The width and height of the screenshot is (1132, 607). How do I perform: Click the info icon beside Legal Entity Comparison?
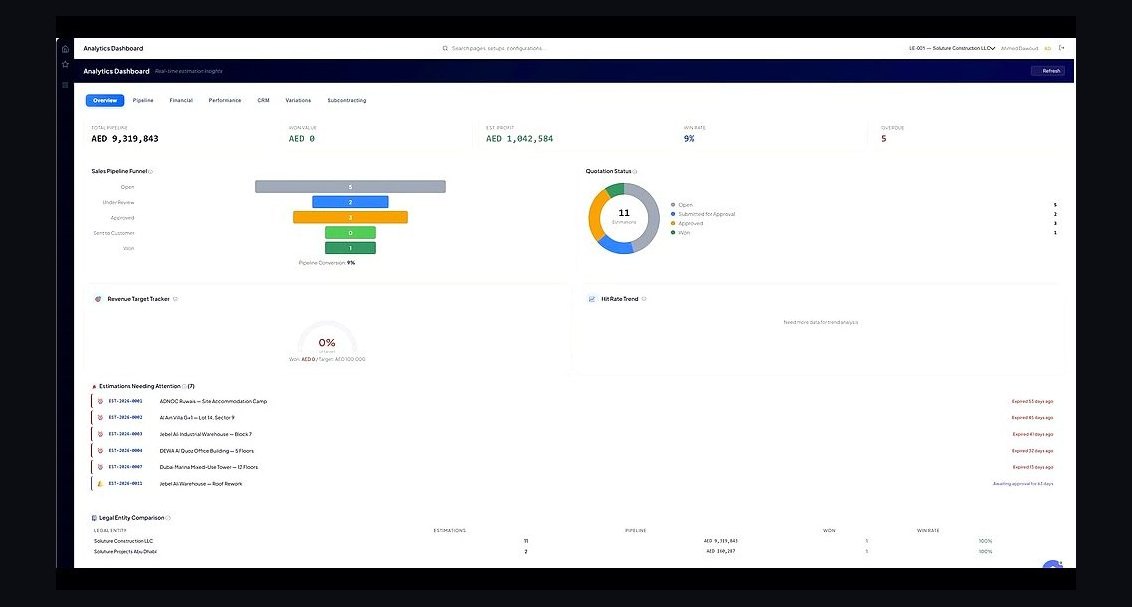[x=168, y=518]
